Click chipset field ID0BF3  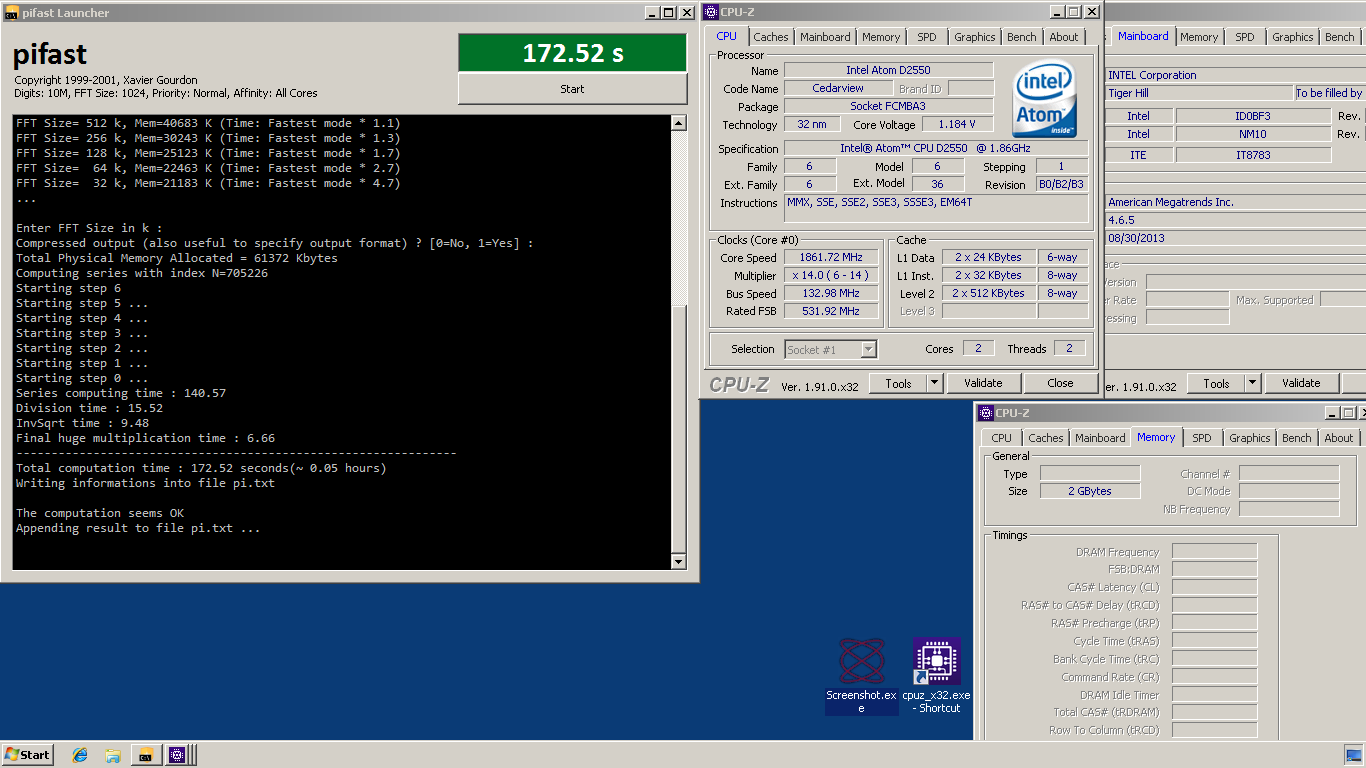pyautogui.click(x=1254, y=116)
